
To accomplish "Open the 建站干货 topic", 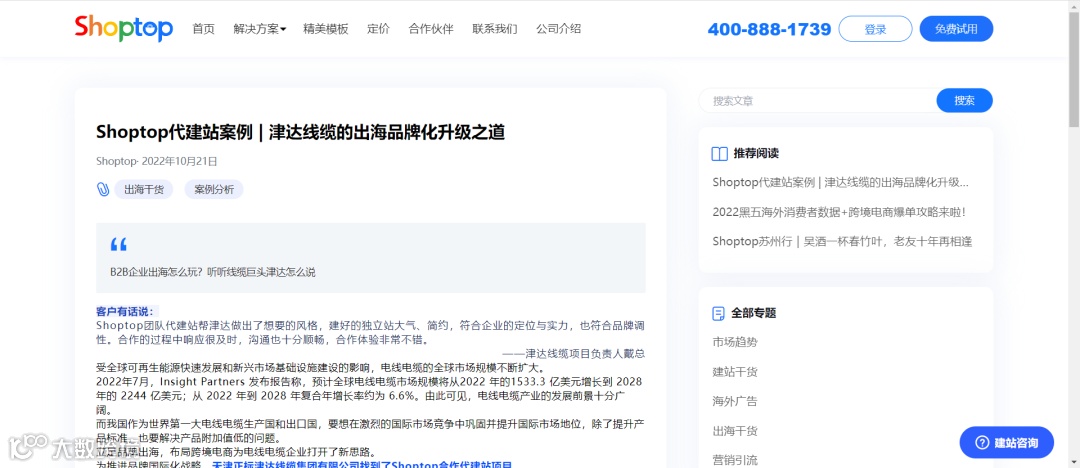I will coord(735,372).
